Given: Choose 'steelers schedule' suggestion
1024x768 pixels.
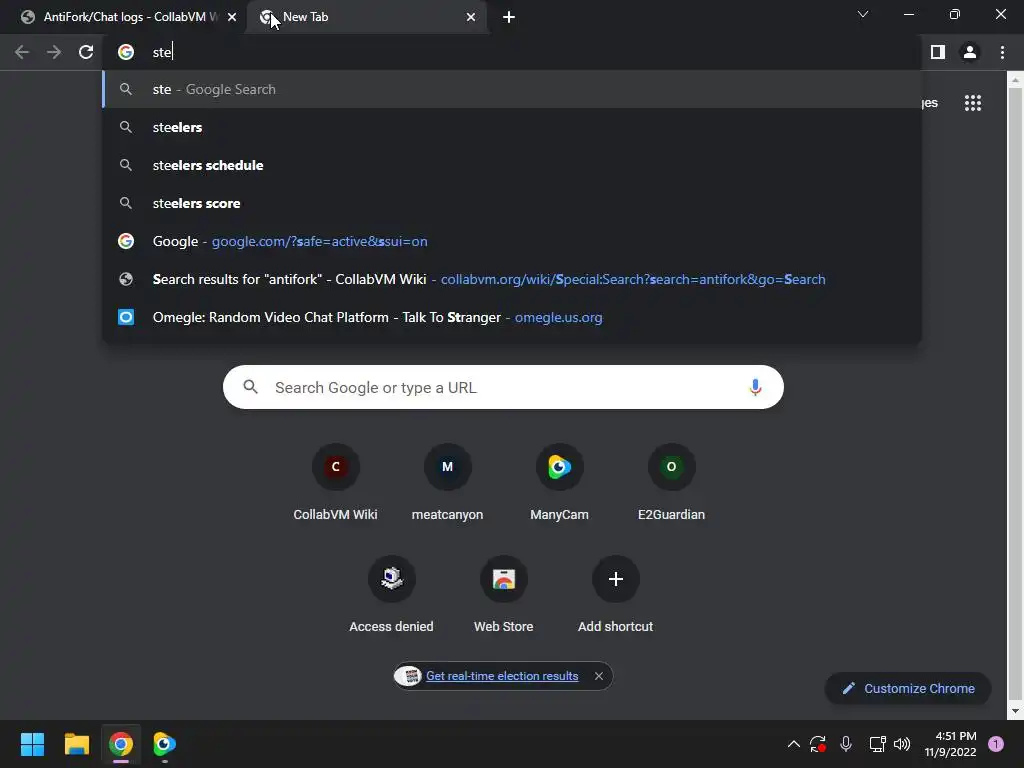Looking at the screenshot, I should click(x=512, y=165).
